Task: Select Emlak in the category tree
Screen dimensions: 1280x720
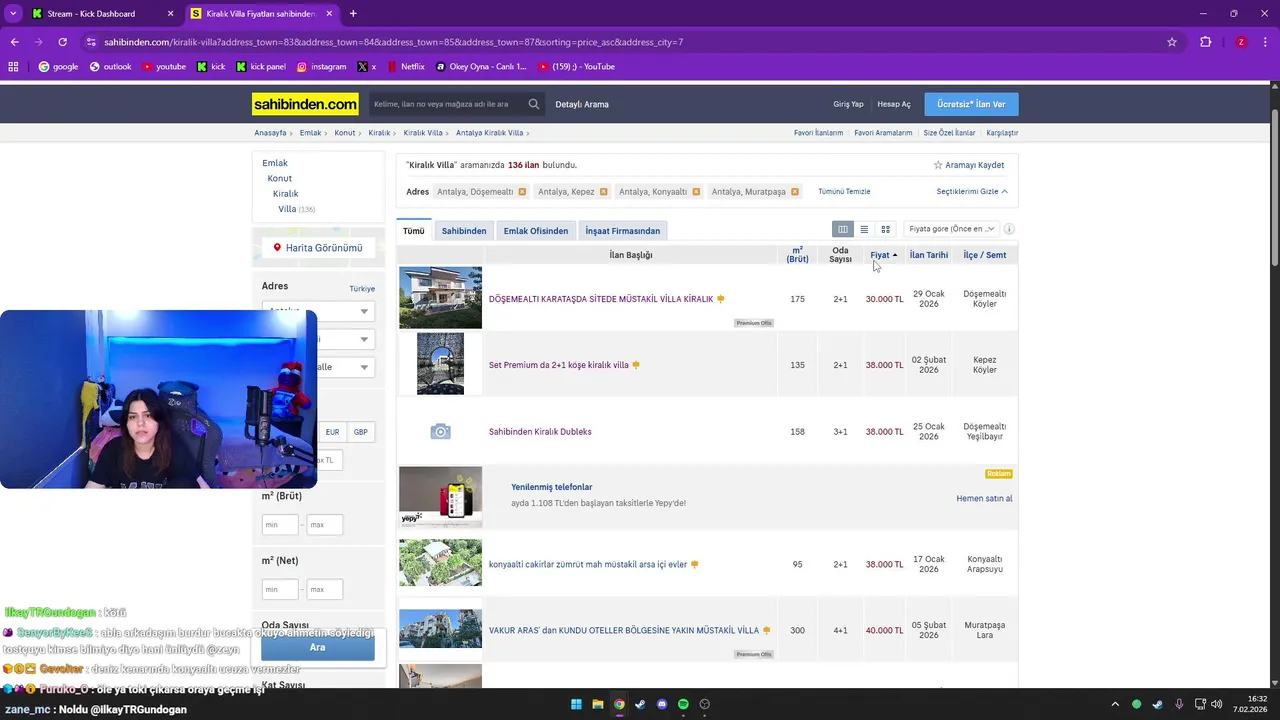Action: [x=275, y=163]
